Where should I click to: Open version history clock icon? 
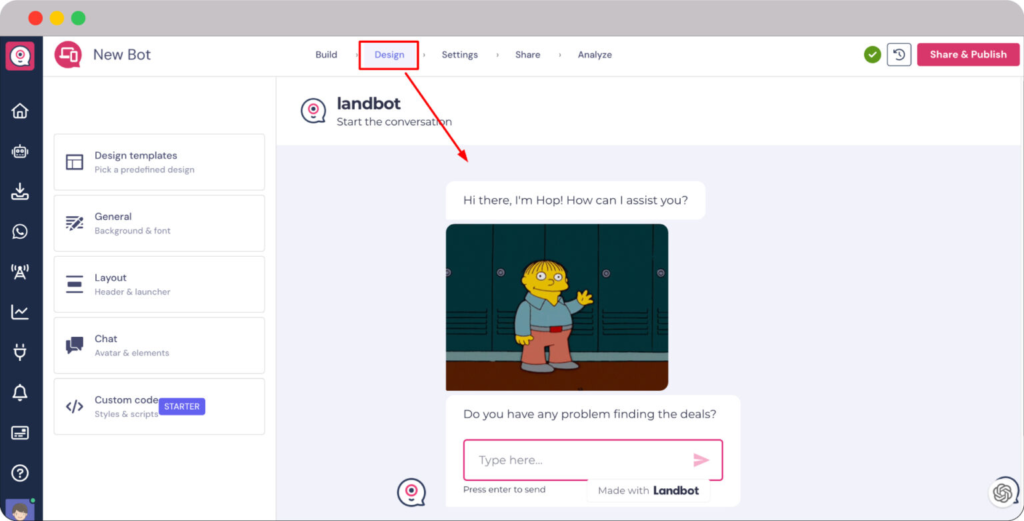coord(899,55)
